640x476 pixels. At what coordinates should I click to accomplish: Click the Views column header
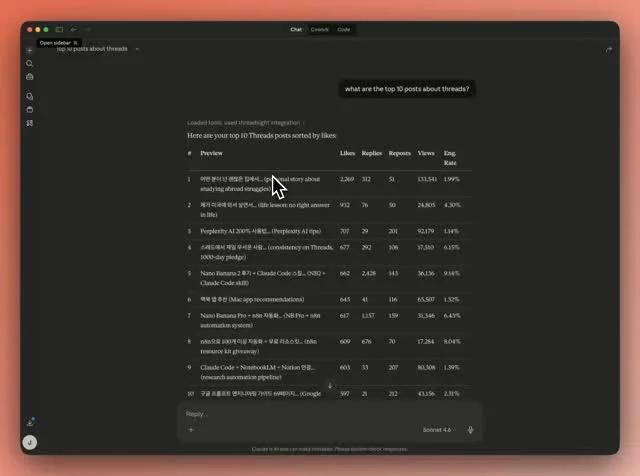point(426,153)
